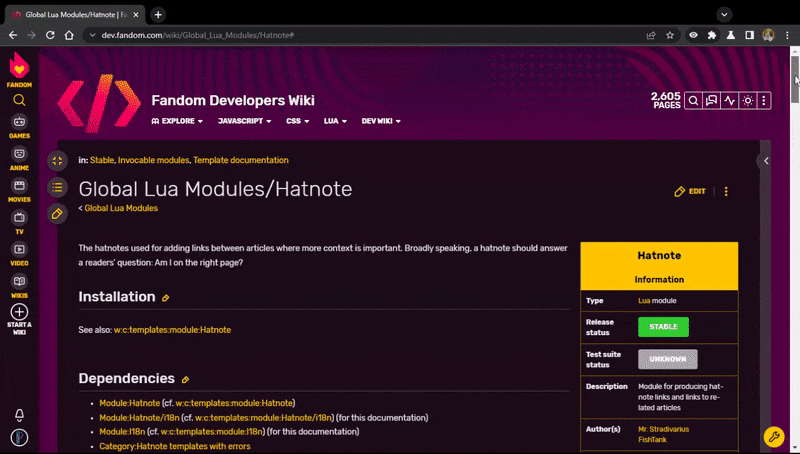Open Category:Hatnote templates with errors link
Viewport: 800px width, 454px height.
pyautogui.click(x=175, y=446)
